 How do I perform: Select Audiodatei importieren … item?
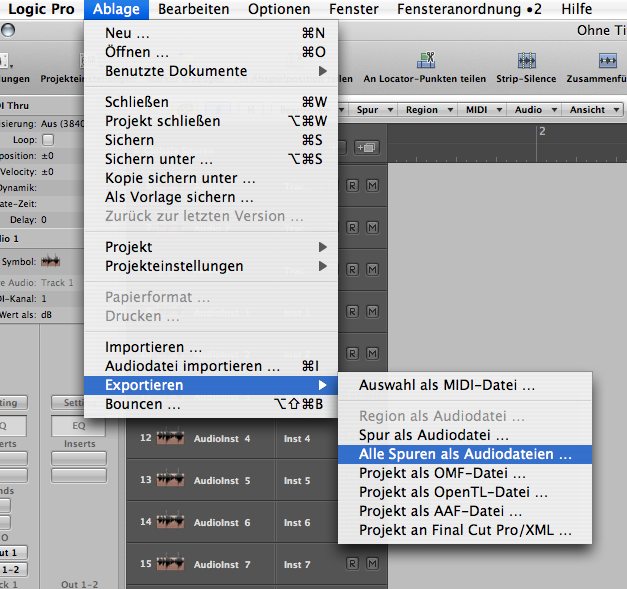coord(211,366)
